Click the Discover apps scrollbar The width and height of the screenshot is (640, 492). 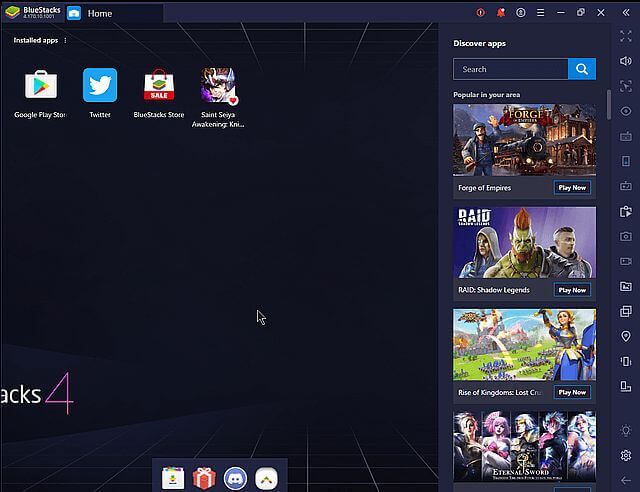click(609, 105)
